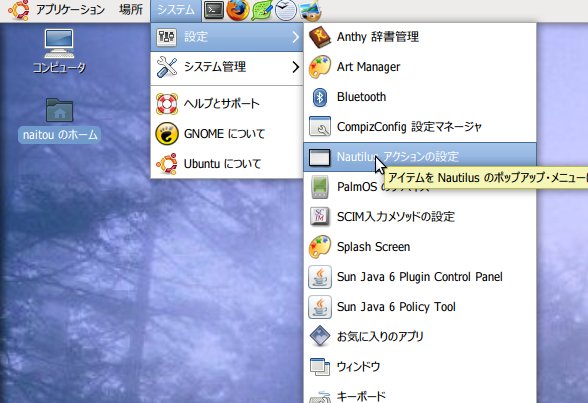Click the lifebuoy ヘルプとサポート icon
The image size is (588, 403).
tap(166, 103)
